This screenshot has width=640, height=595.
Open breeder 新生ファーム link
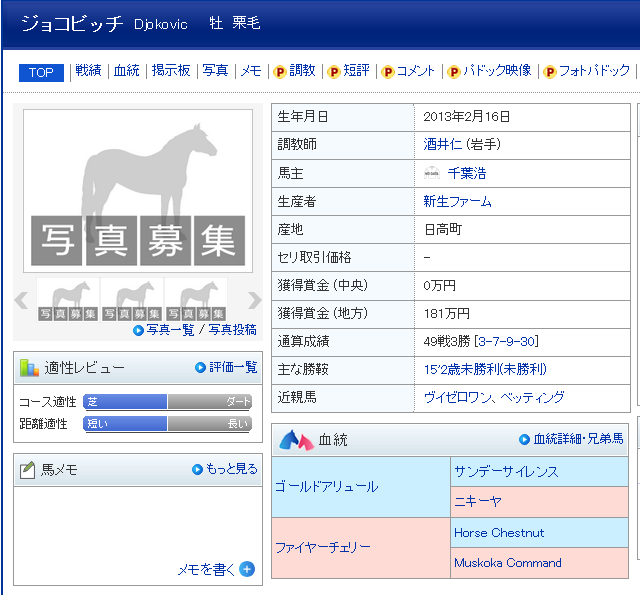(457, 201)
